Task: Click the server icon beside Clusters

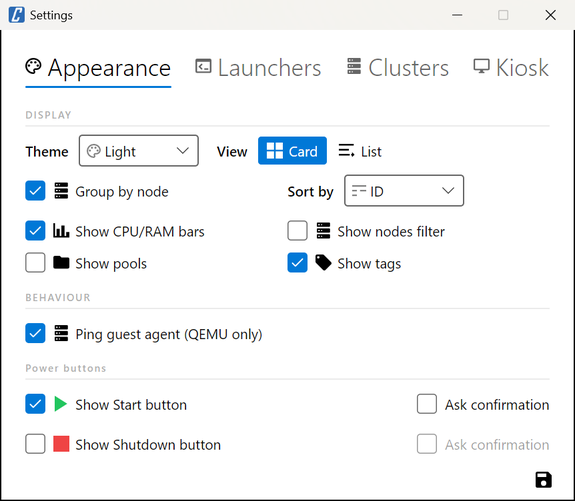Action: pyautogui.click(x=354, y=66)
